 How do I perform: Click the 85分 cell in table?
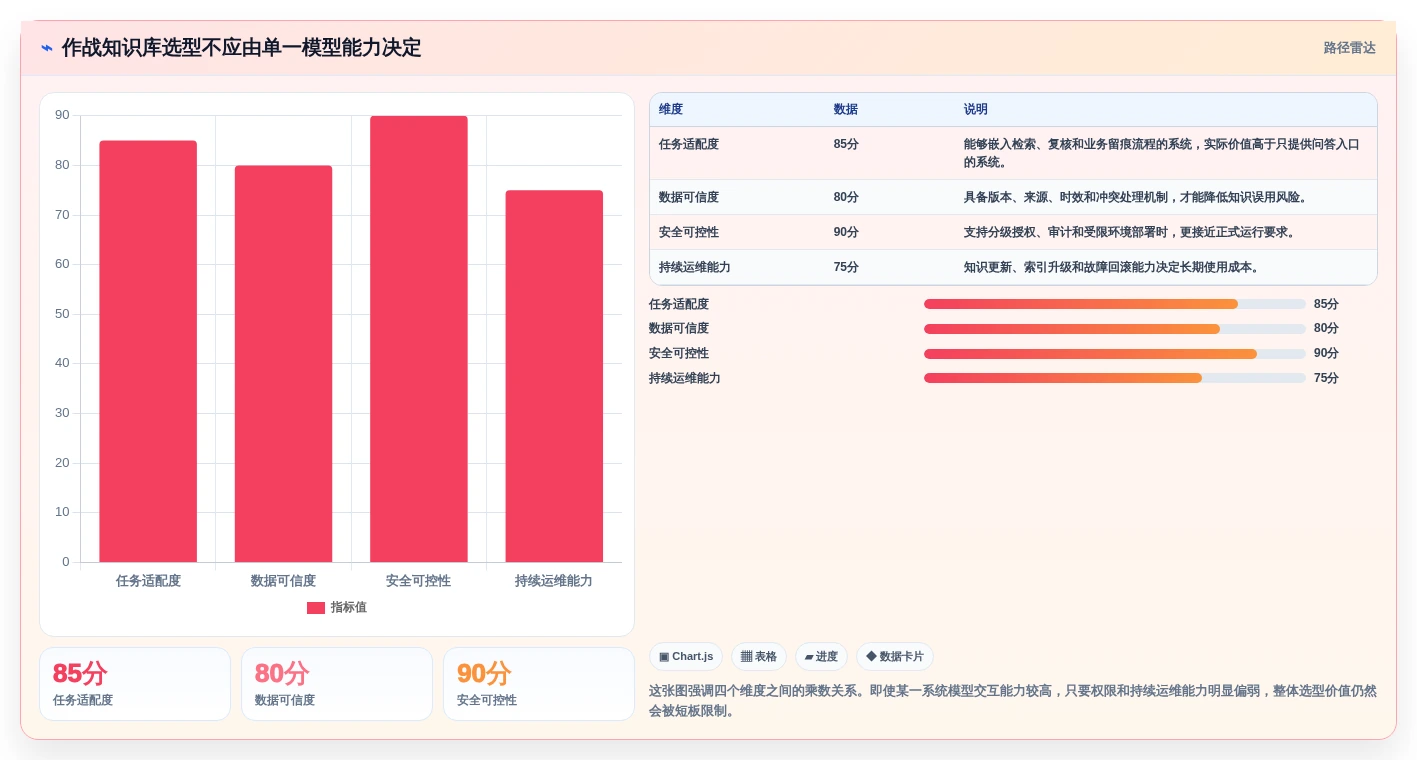846,144
